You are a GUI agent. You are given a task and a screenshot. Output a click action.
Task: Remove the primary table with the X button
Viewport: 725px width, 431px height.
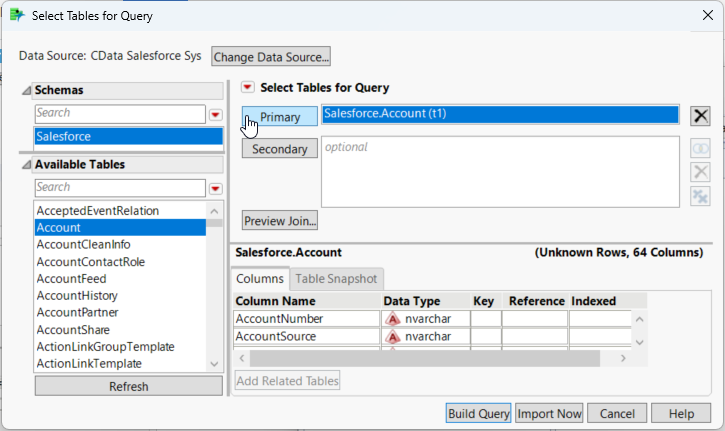[x=701, y=115]
